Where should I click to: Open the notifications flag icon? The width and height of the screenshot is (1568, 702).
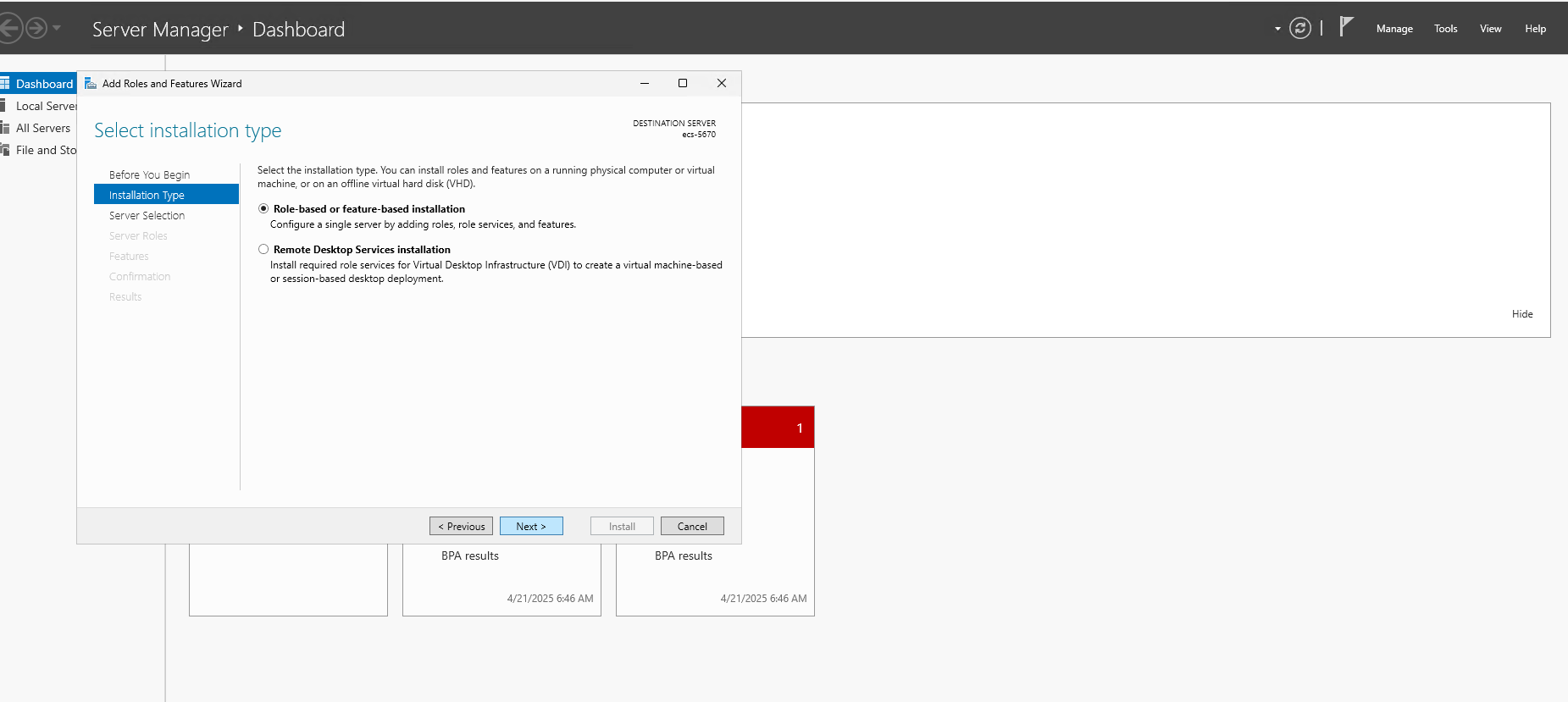click(1346, 27)
